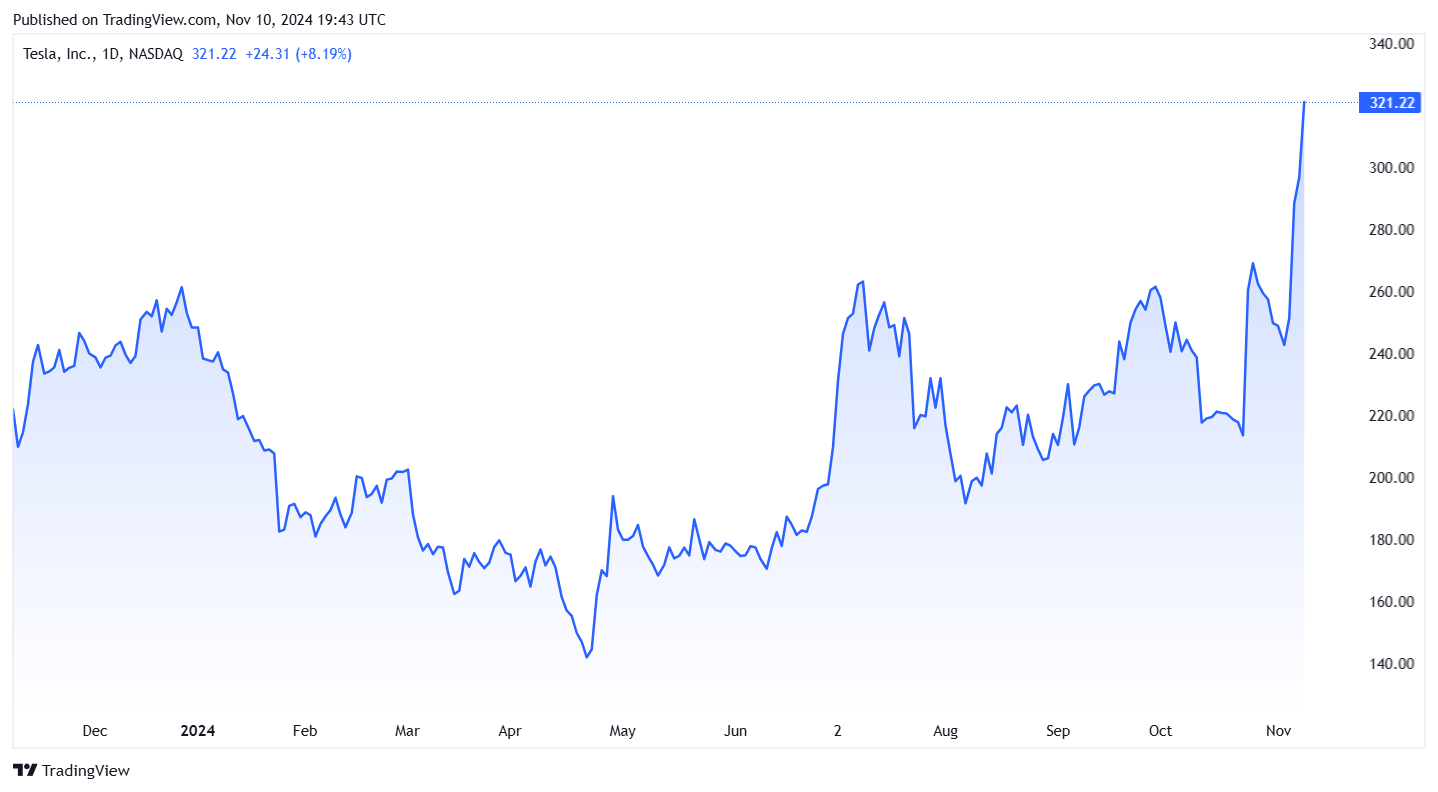Click the 300.00 price axis label
This screenshot has height=792, width=1438.
coord(1391,168)
